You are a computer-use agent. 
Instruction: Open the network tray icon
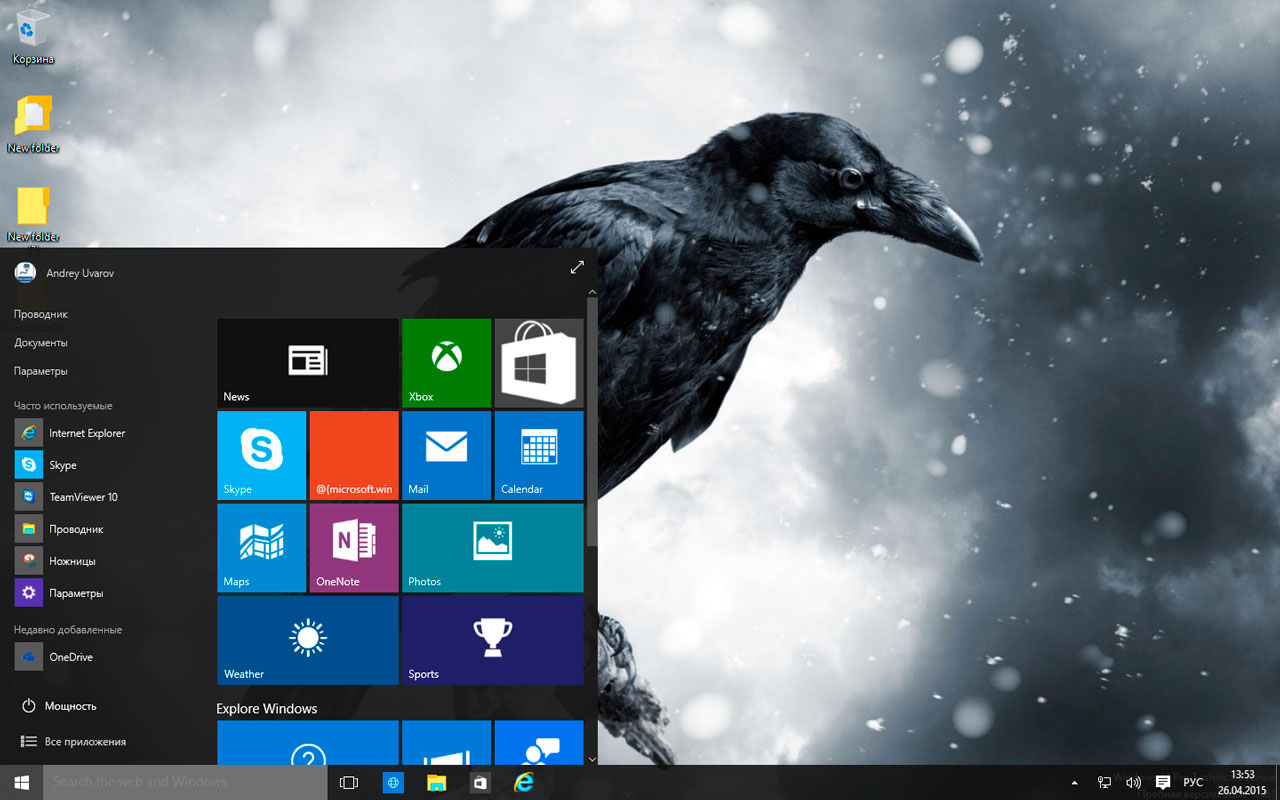[x=1105, y=783]
